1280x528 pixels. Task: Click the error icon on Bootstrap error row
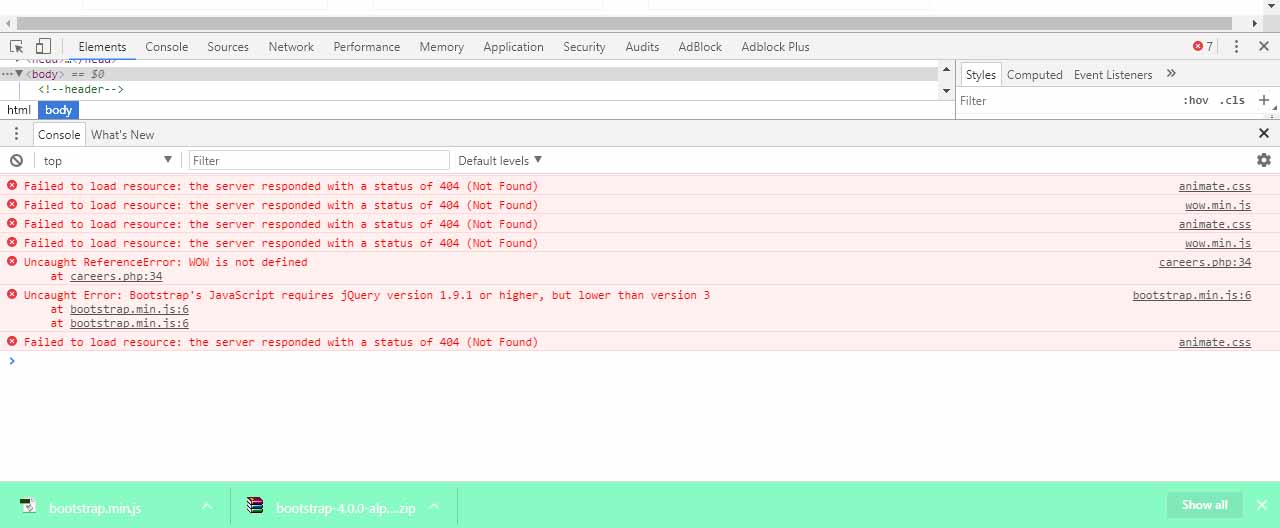12,294
